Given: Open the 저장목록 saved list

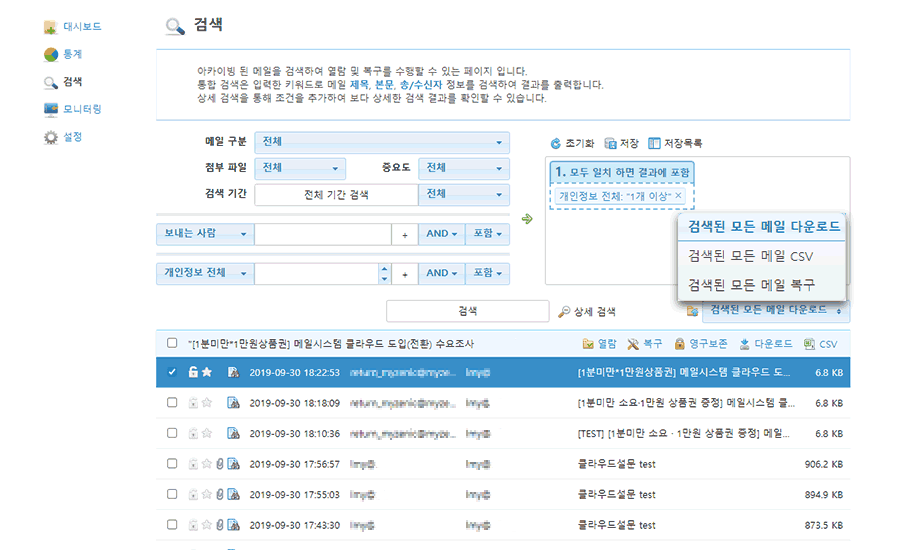Looking at the screenshot, I should 655,143.
